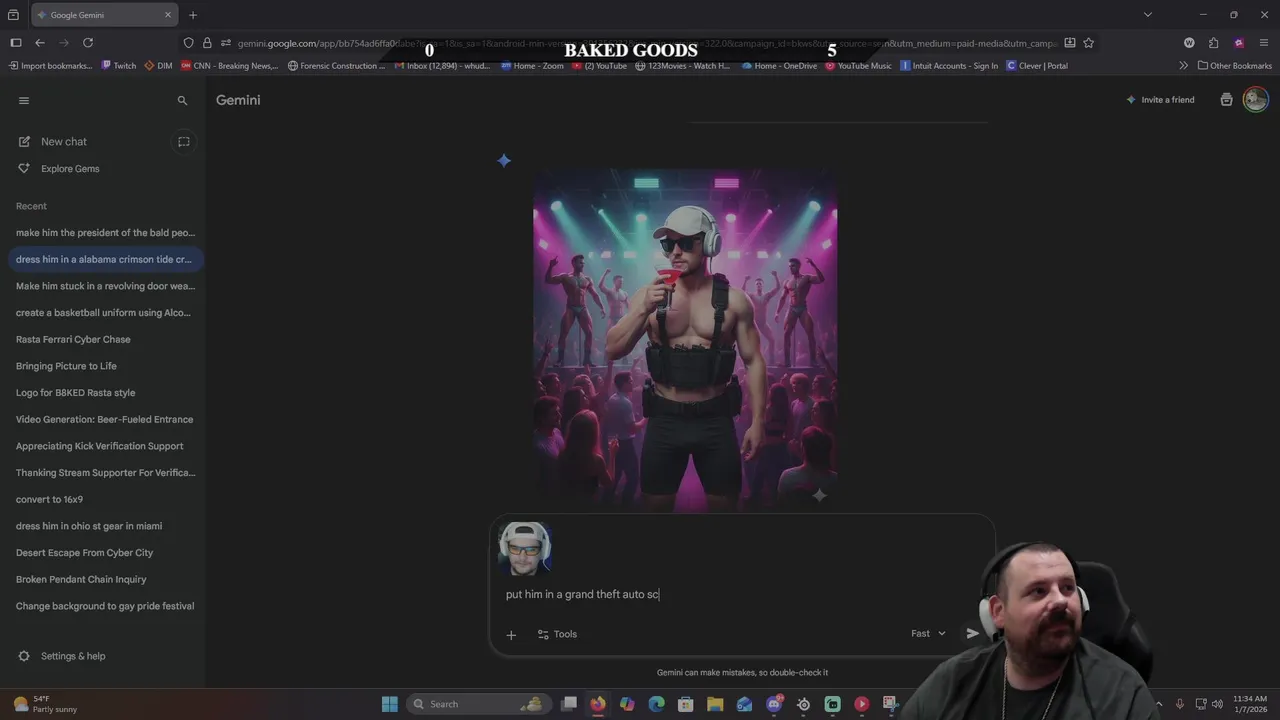This screenshot has height=720, width=1280.
Task: Click the Gemini spark icon above the image
Action: pyautogui.click(x=504, y=160)
